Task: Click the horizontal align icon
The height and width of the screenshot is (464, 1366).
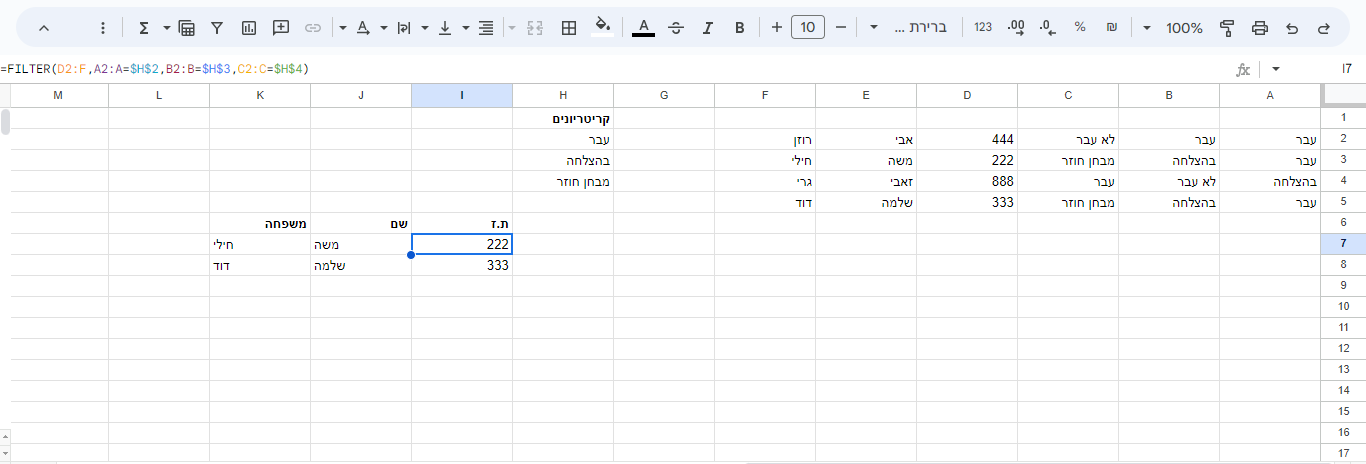Action: point(486,28)
